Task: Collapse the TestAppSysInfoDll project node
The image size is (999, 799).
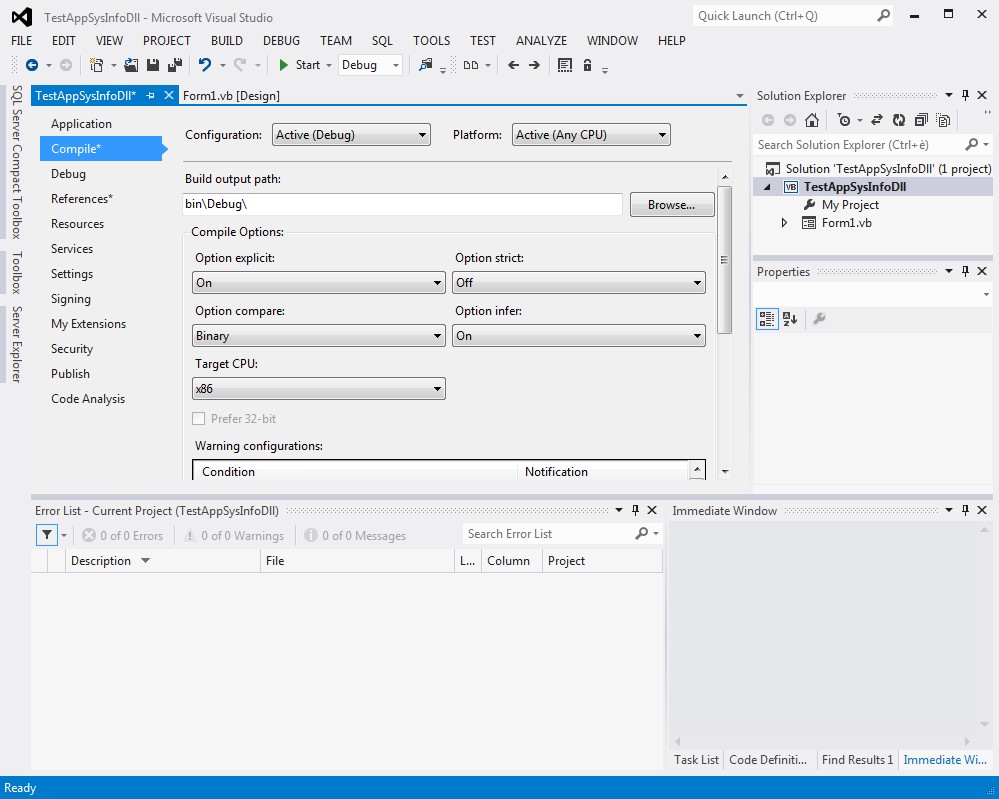Action: 768,187
